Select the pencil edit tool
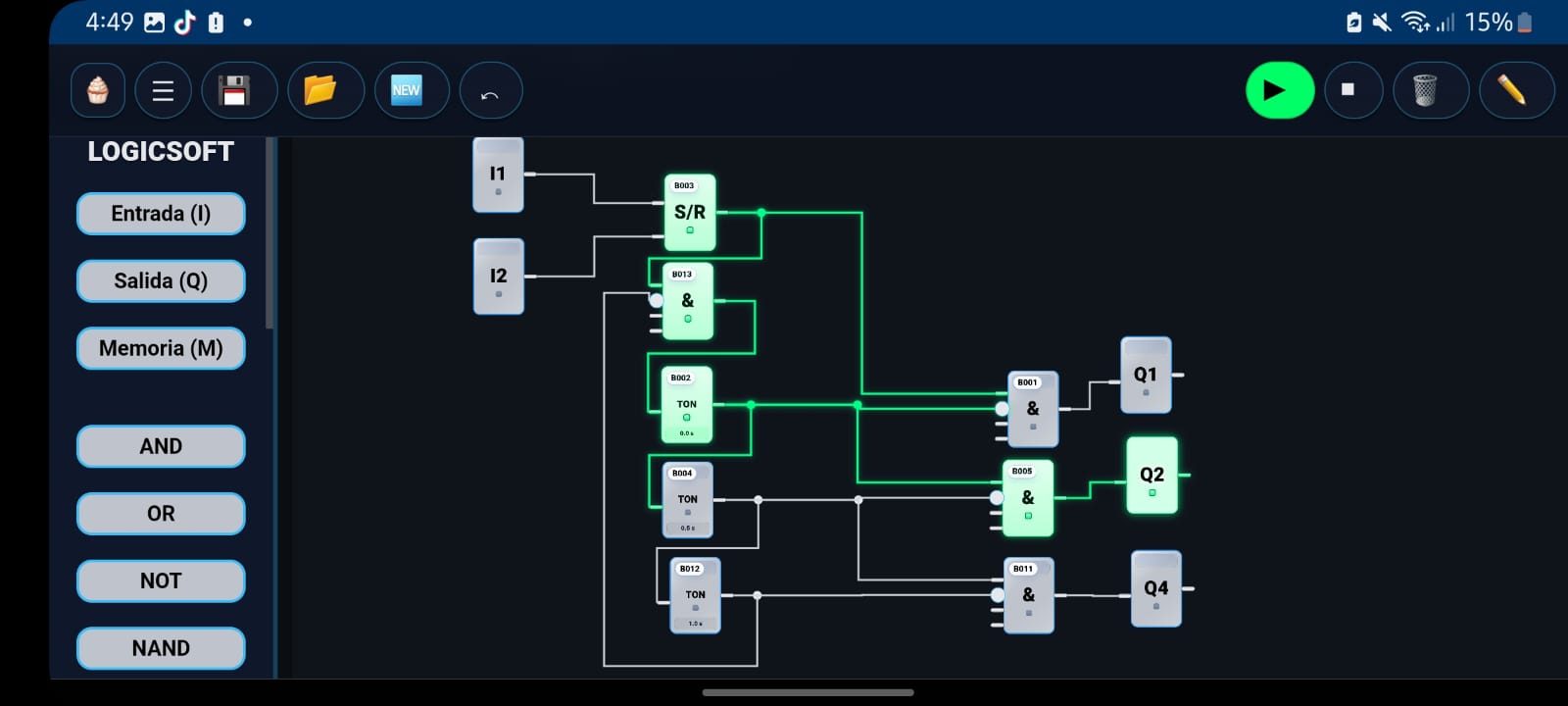 1512,91
